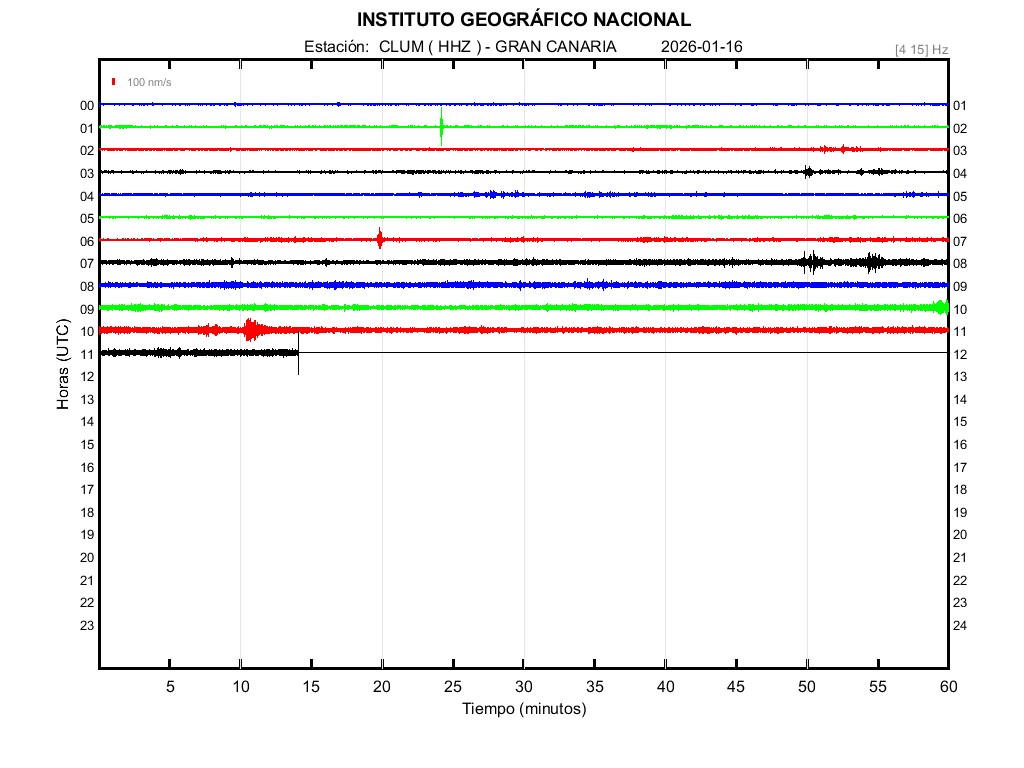The width and height of the screenshot is (1024, 768).
Task: Click the black burst near minute 50 on the 07 trace
Action: [x=811, y=262]
